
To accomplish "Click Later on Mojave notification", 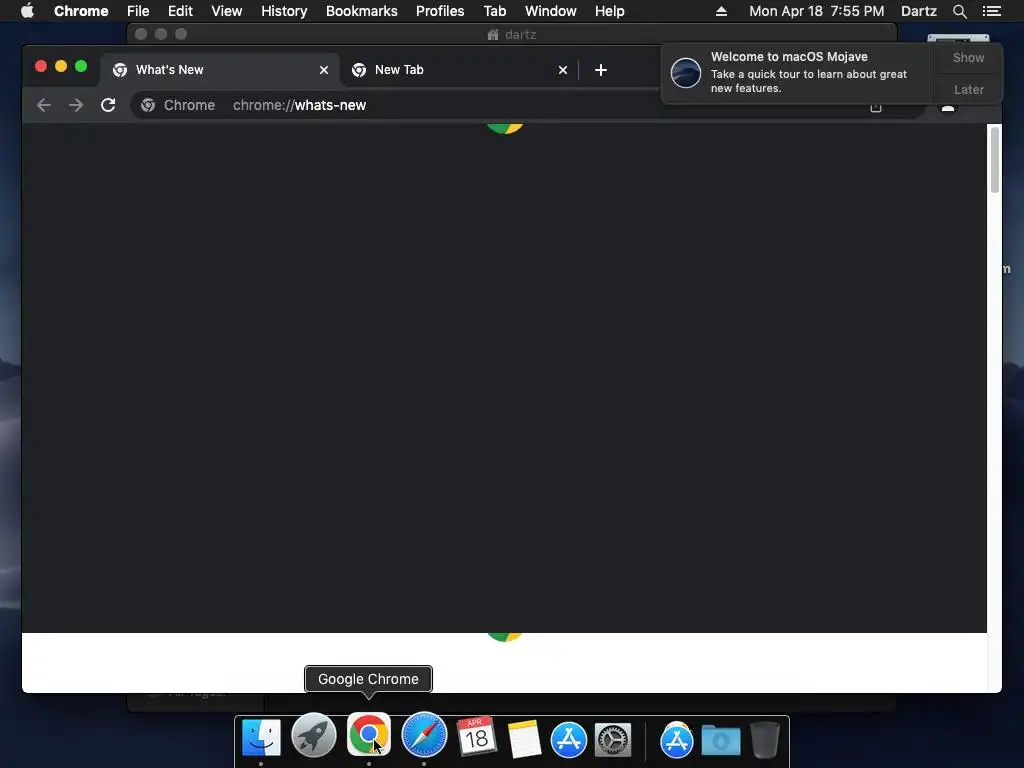I will (x=968, y=89).
